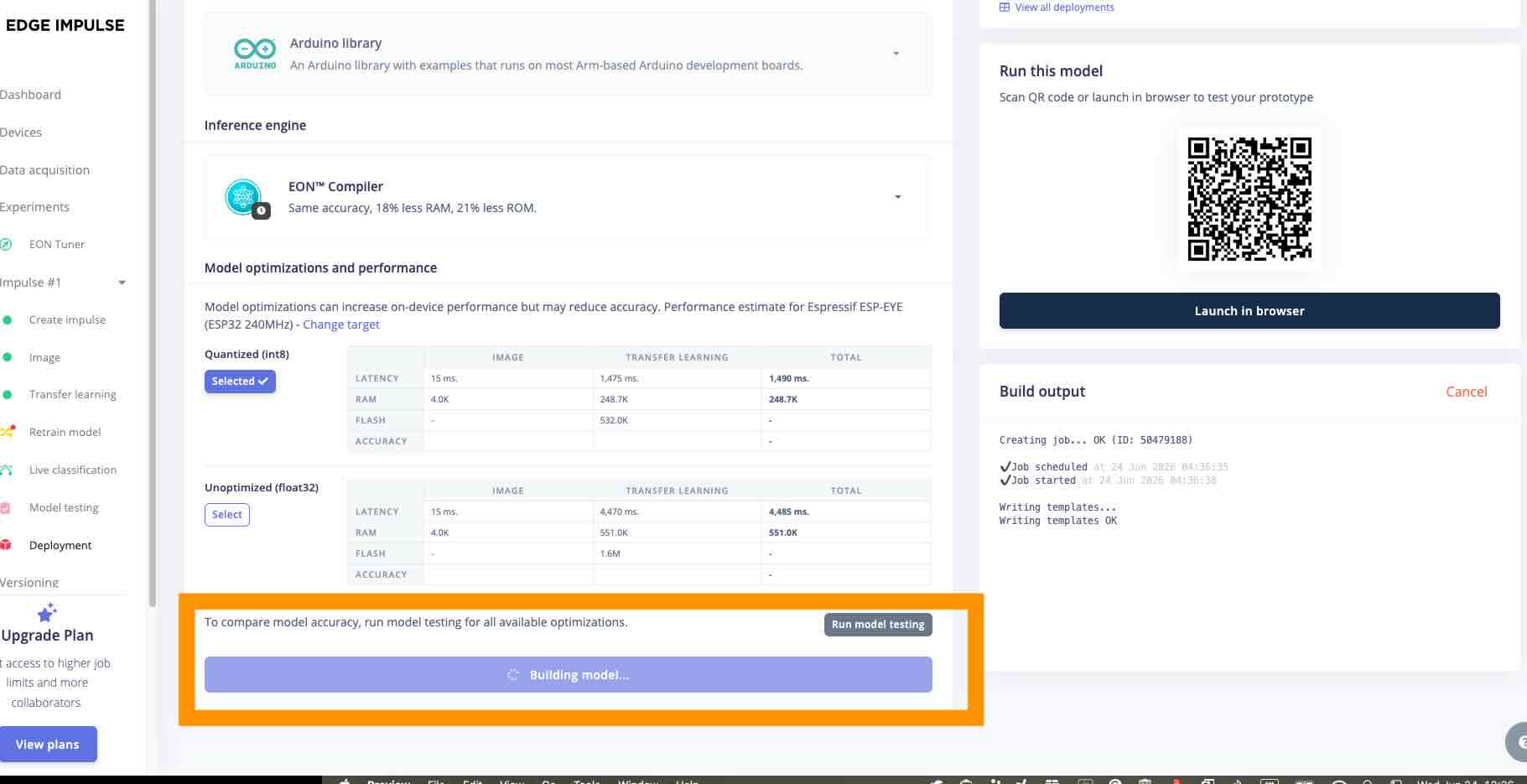The height and width of the screenshot is (784, 1527).
Task: Click the Run this model heading
Action: [1051, 71]
